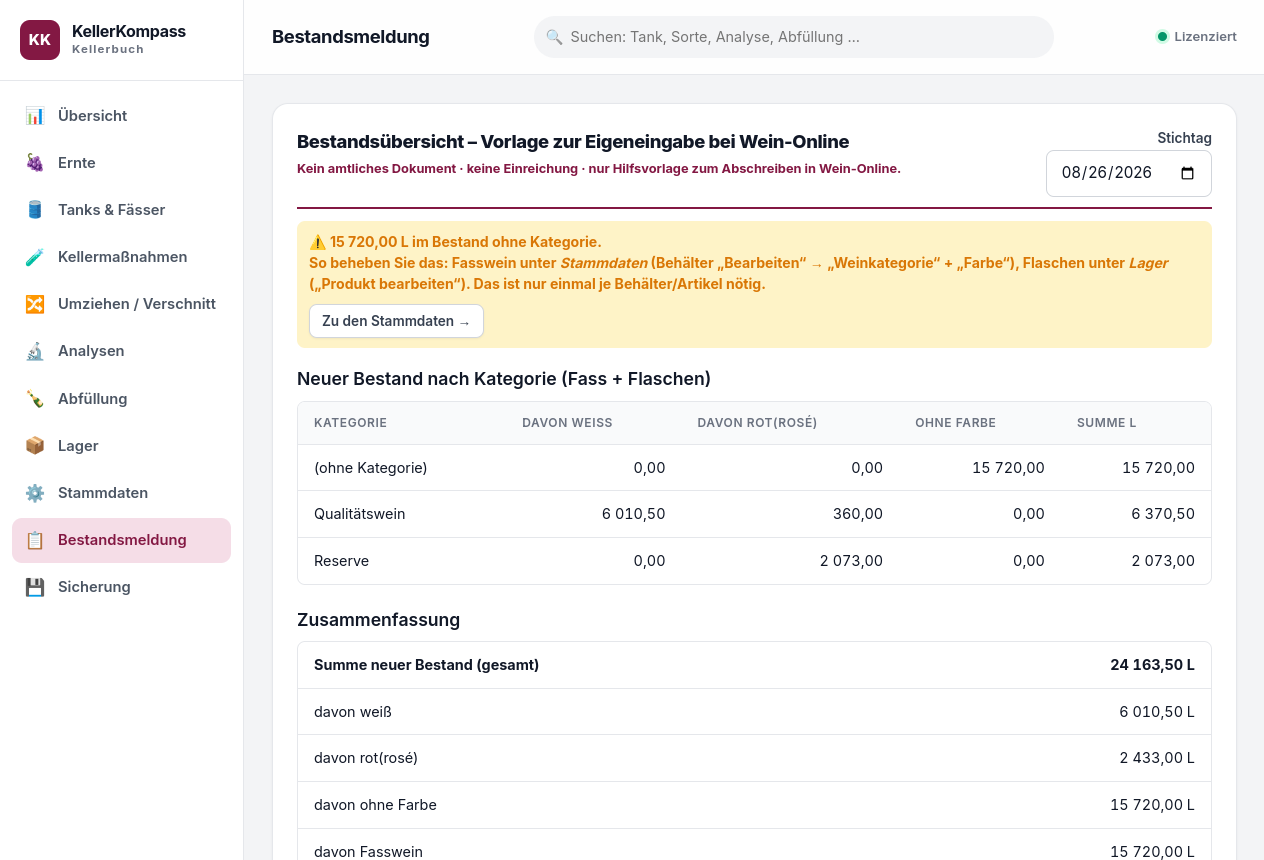Click the Zu den Stammdaten button
This screenshot has width=1264, height=860.
click(396, 321)
